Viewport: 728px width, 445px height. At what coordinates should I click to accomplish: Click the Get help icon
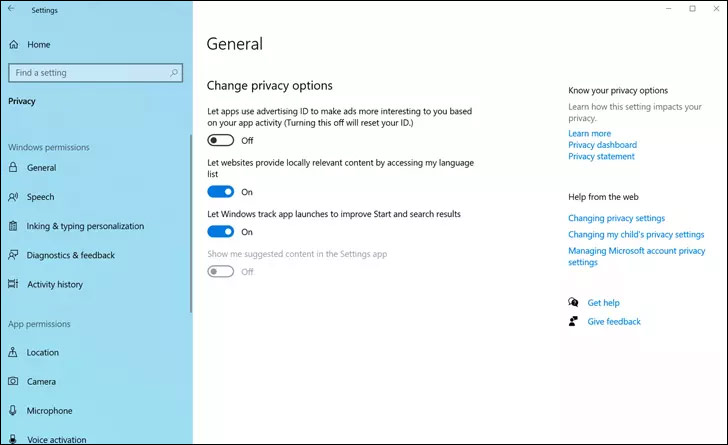(573, 302)
